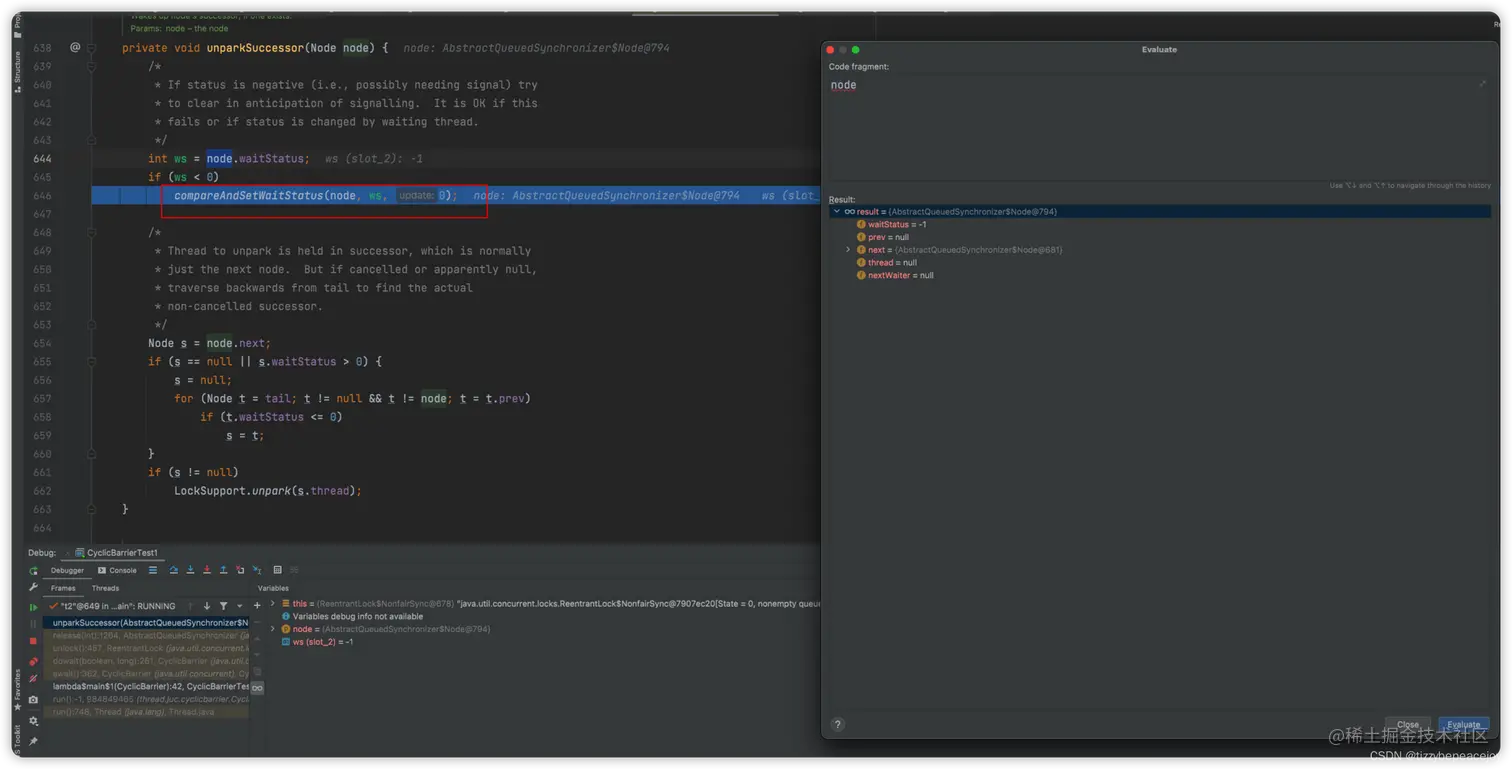Select await():362 CyclicBarrier frame
1512x769 pixels.
(x=148, y=674)
